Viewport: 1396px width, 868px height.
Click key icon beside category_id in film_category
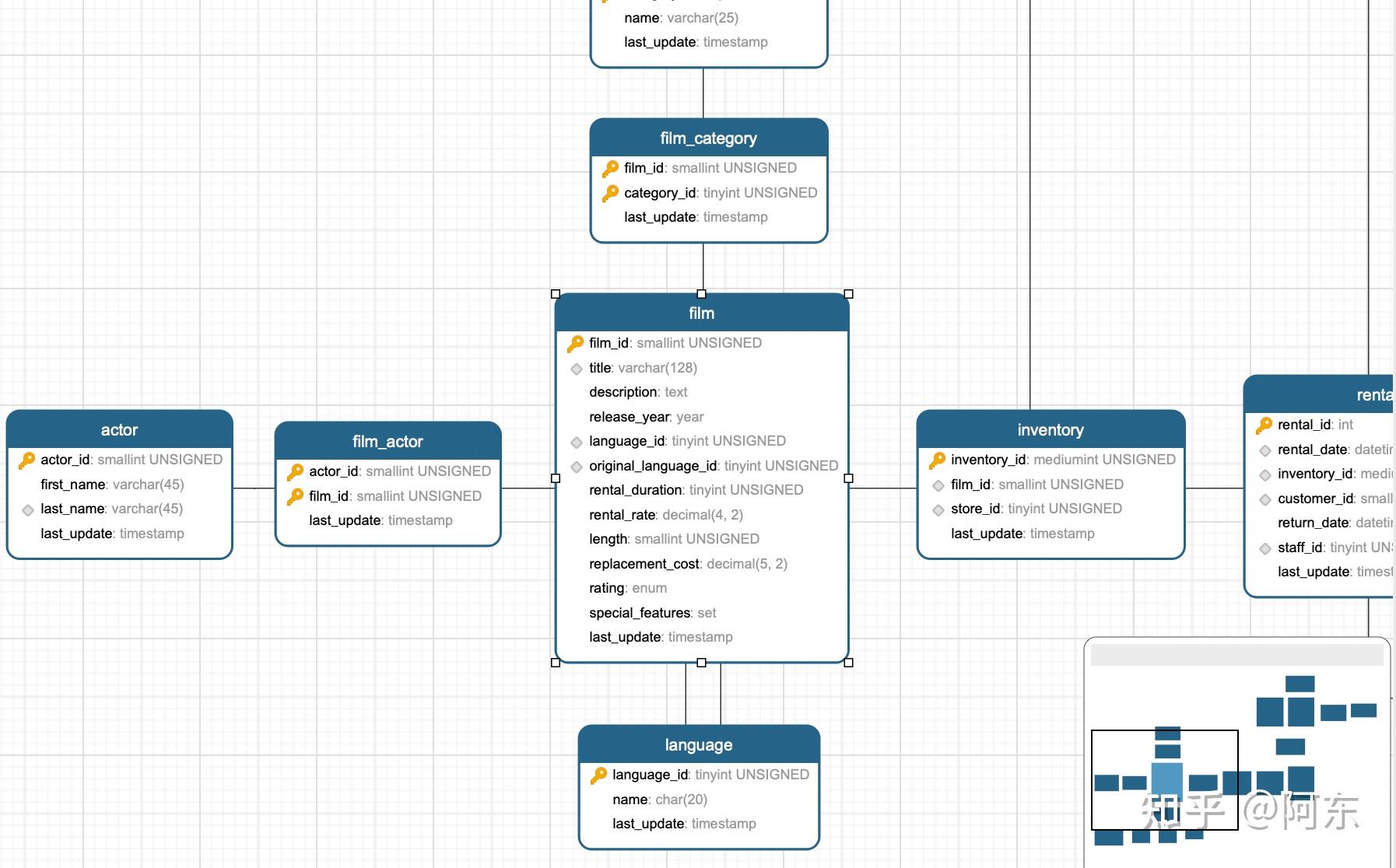pos(610,193)
